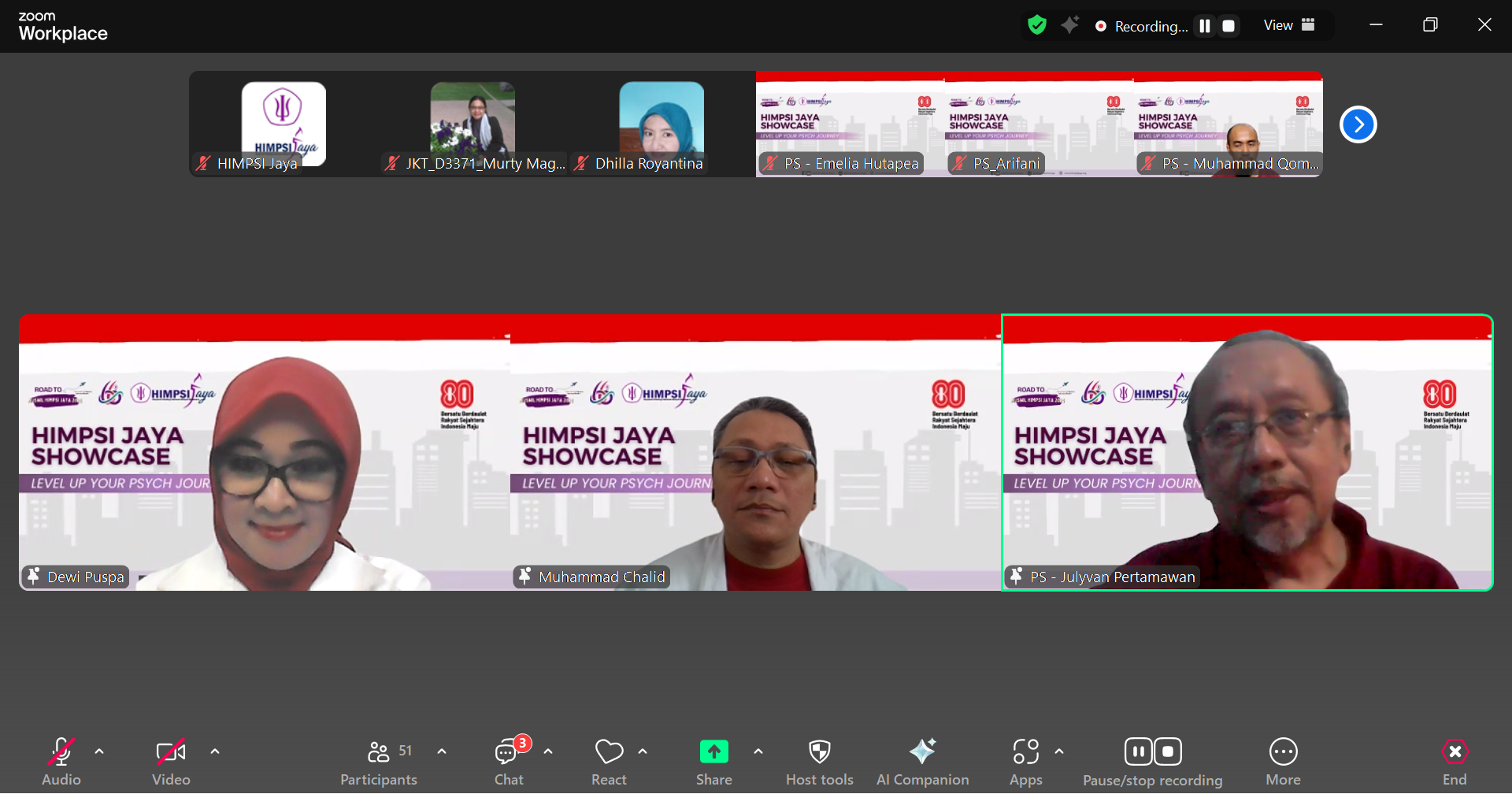Show the next page of participant thumbnails
1512x794 pixels.
[1358, 124]
